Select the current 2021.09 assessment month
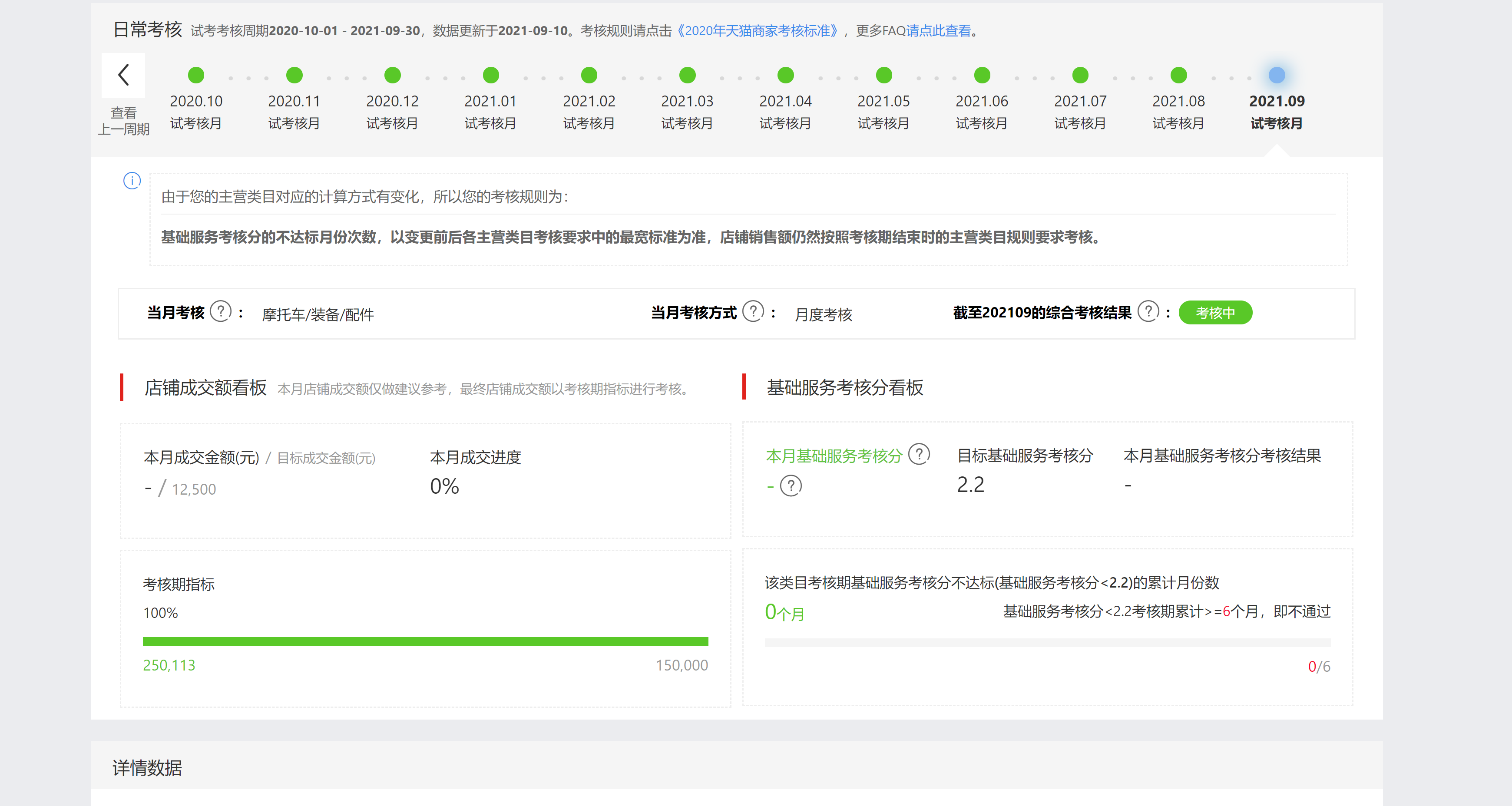This screenshot has height=806, width=1512. tap(1277, 99)
